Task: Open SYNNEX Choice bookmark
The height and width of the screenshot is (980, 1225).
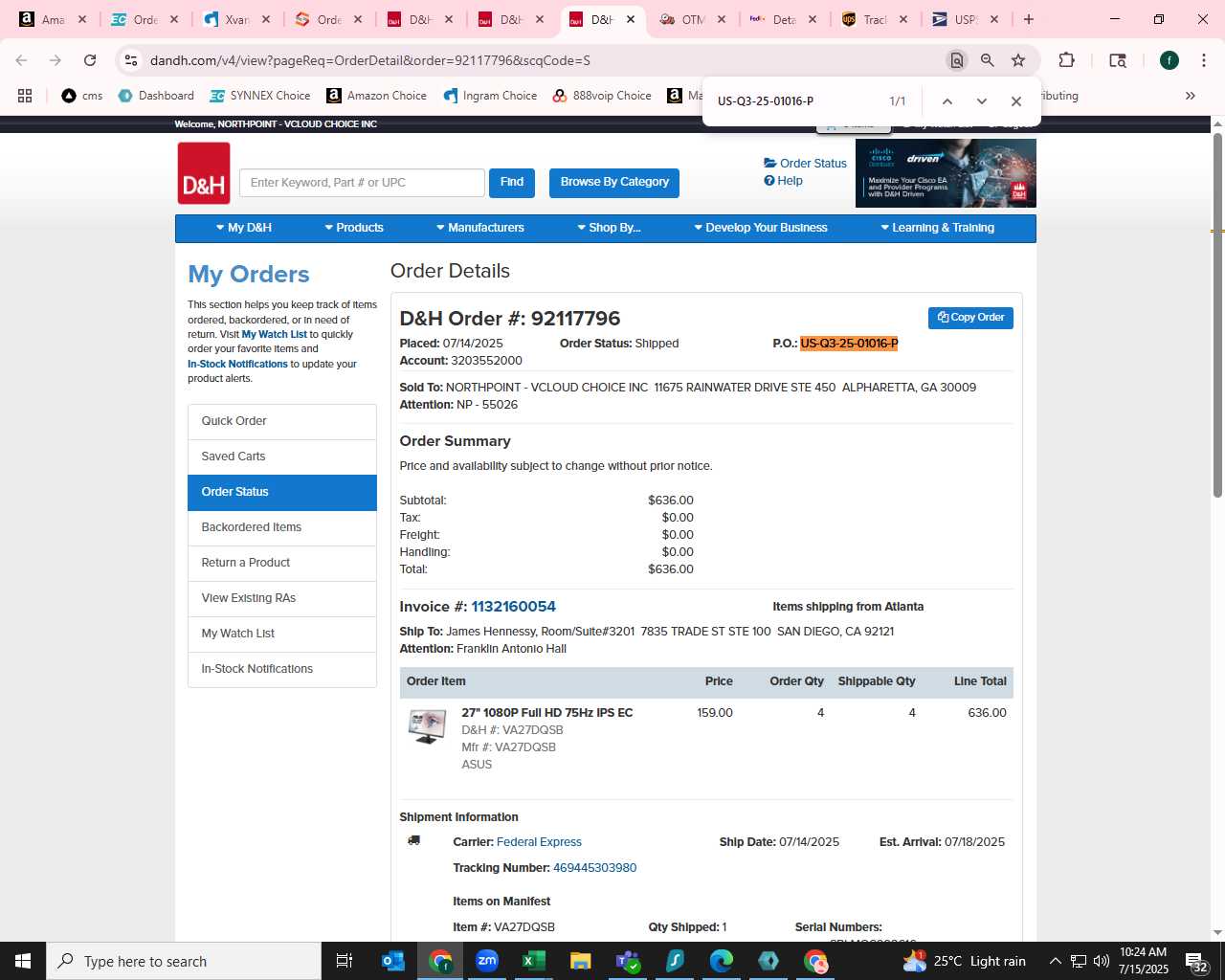Action: tap(259, 96)
